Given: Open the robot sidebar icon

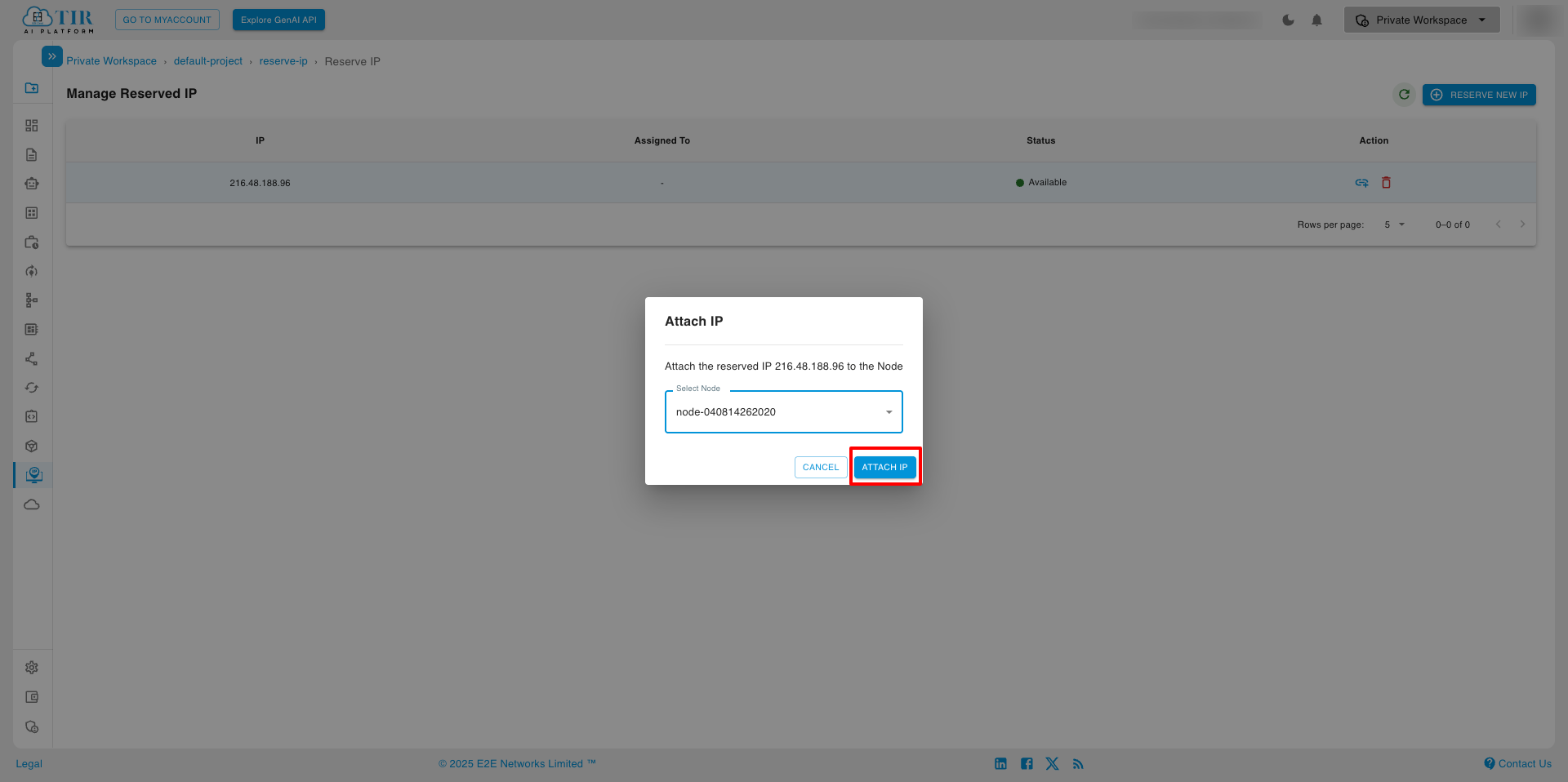Looking at the screenshot, I should (x=32, y=184).
